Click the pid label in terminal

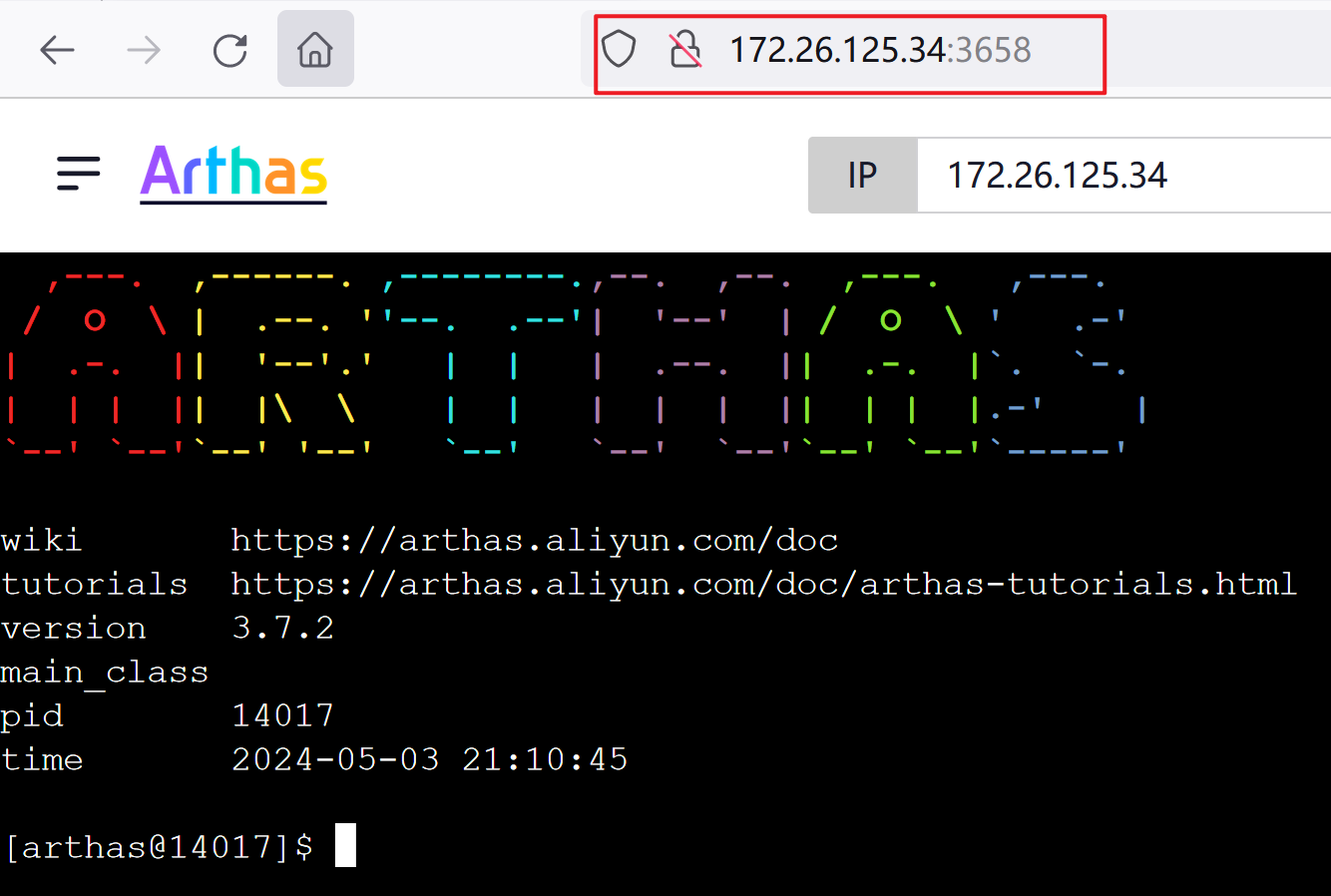32,716
